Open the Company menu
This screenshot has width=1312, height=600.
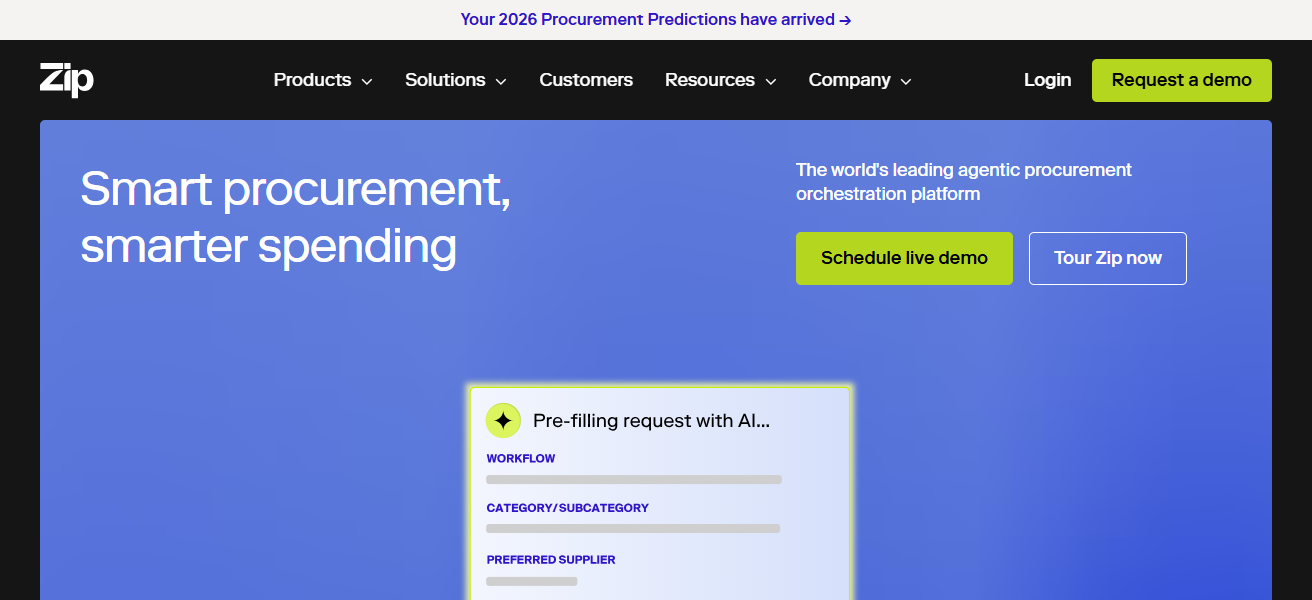[849, 80]
